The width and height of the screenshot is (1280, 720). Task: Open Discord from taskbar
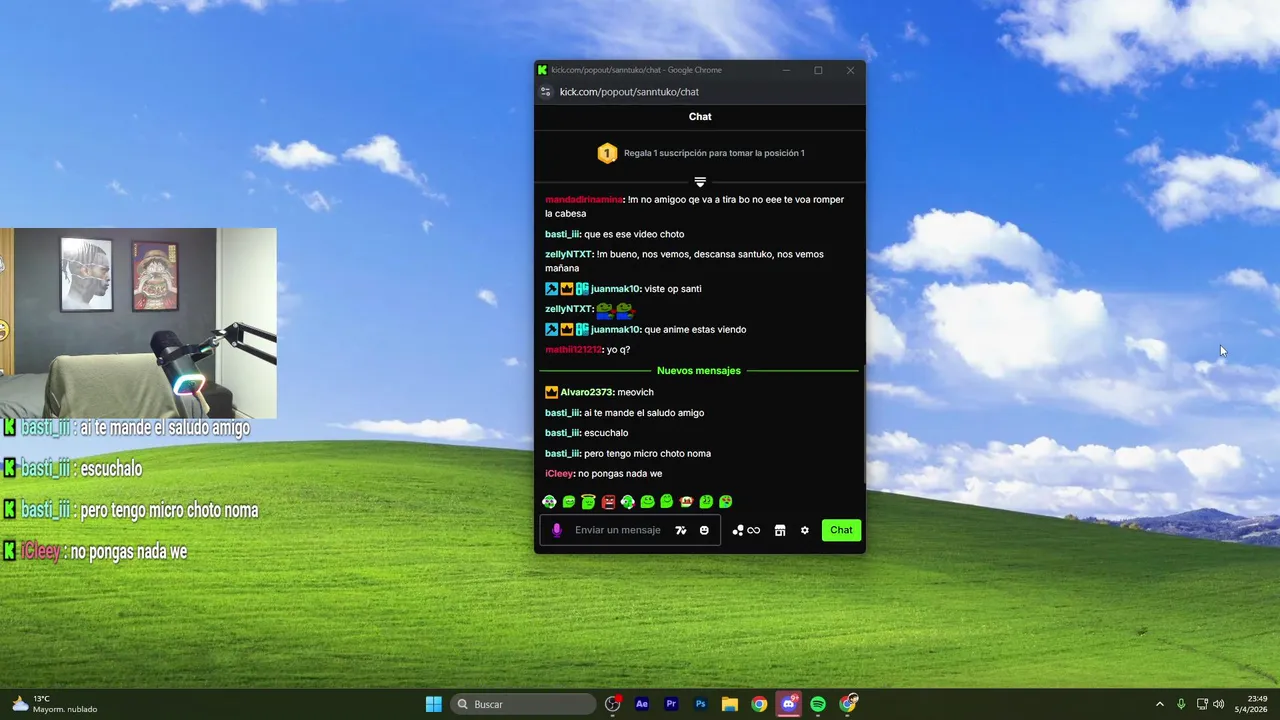pos(789,704)
